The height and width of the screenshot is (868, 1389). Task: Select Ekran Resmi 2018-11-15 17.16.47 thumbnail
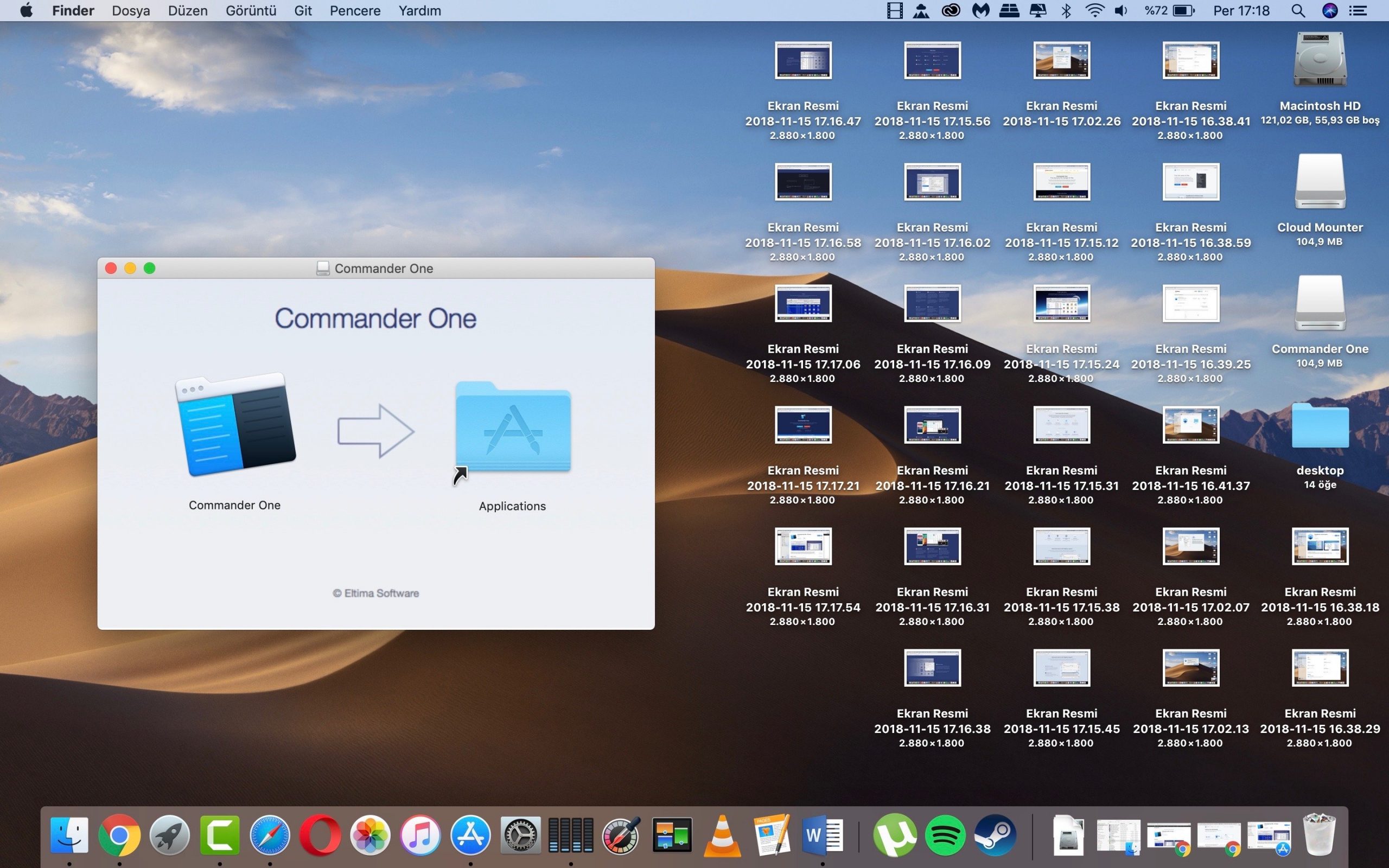[803, 60]
